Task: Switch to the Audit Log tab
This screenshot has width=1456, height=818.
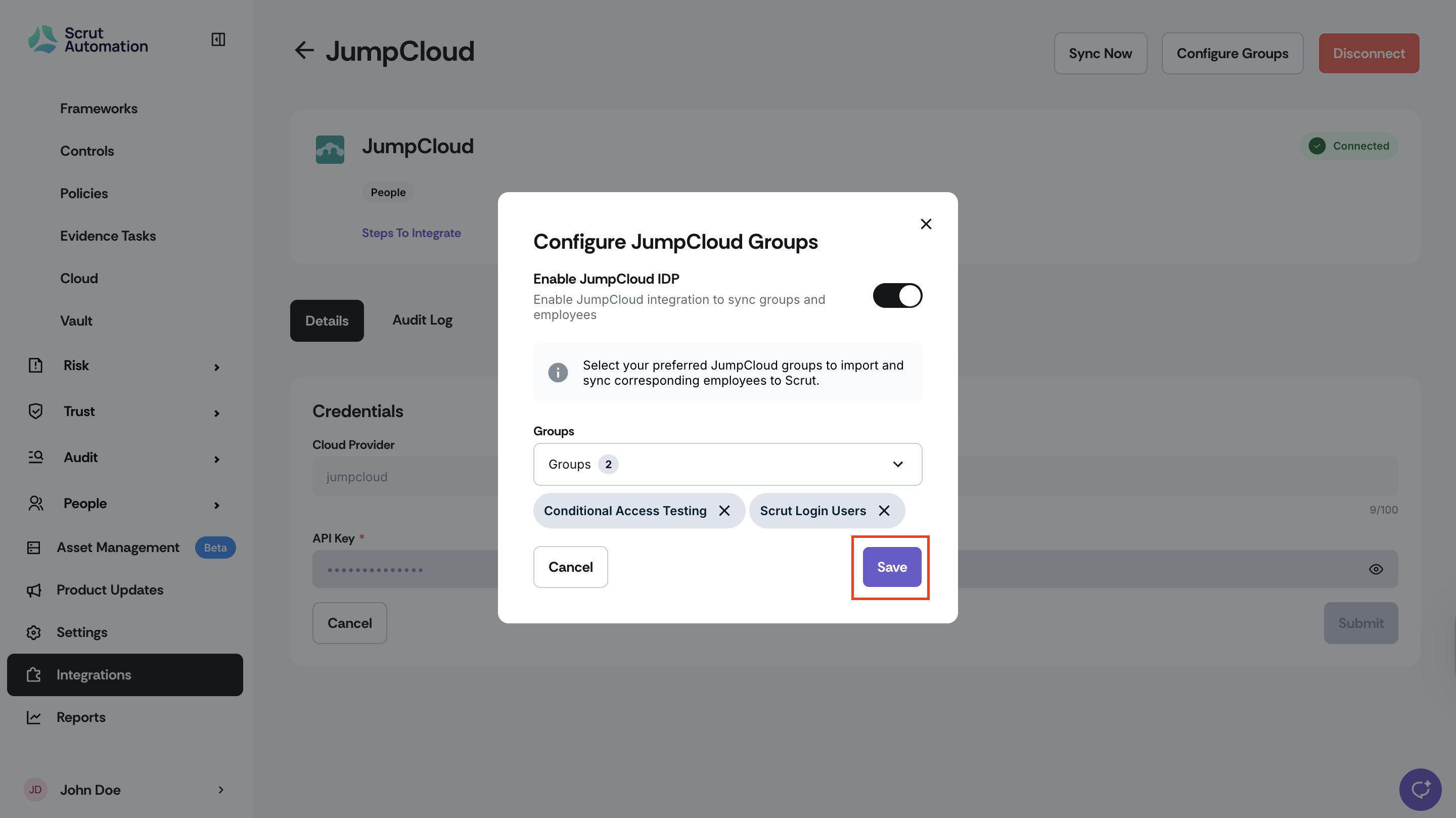Action: [422, 321]
